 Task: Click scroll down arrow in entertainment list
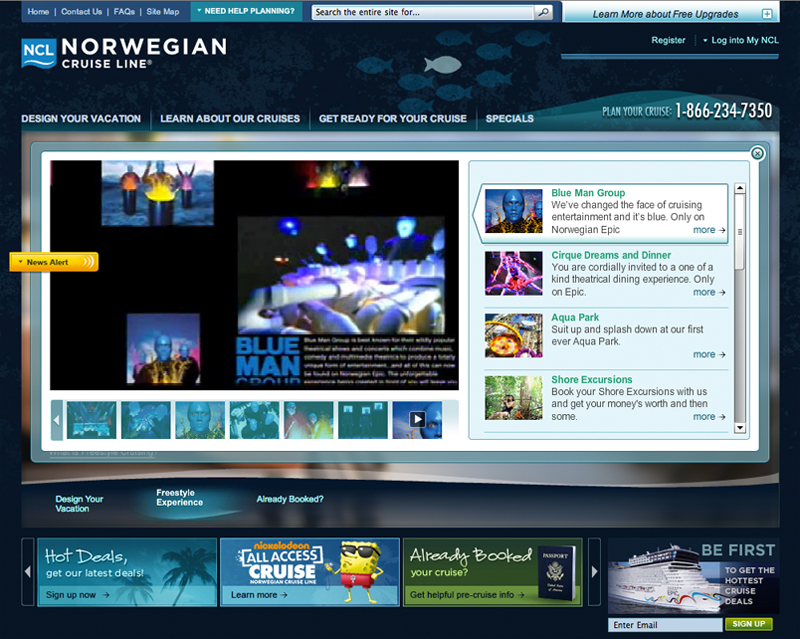[740, 428]
